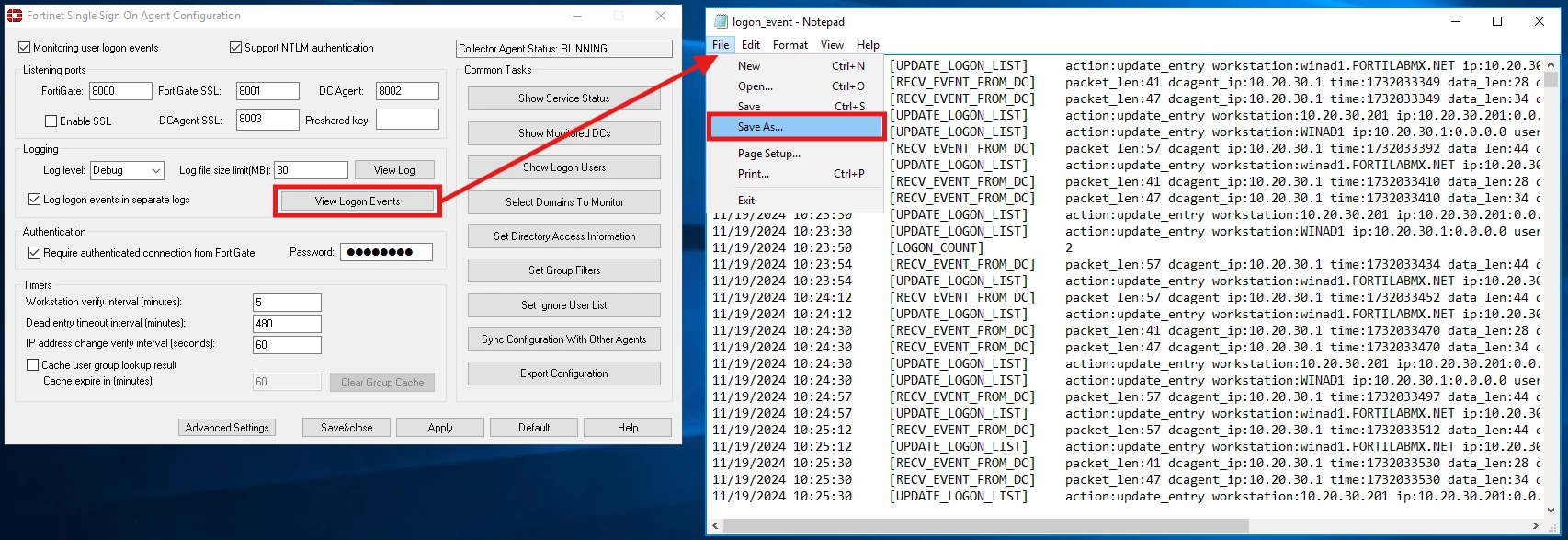The image size is (1568, 540).
Task: Maximize the logon_event Notepad window
Action: point(1497,21)
